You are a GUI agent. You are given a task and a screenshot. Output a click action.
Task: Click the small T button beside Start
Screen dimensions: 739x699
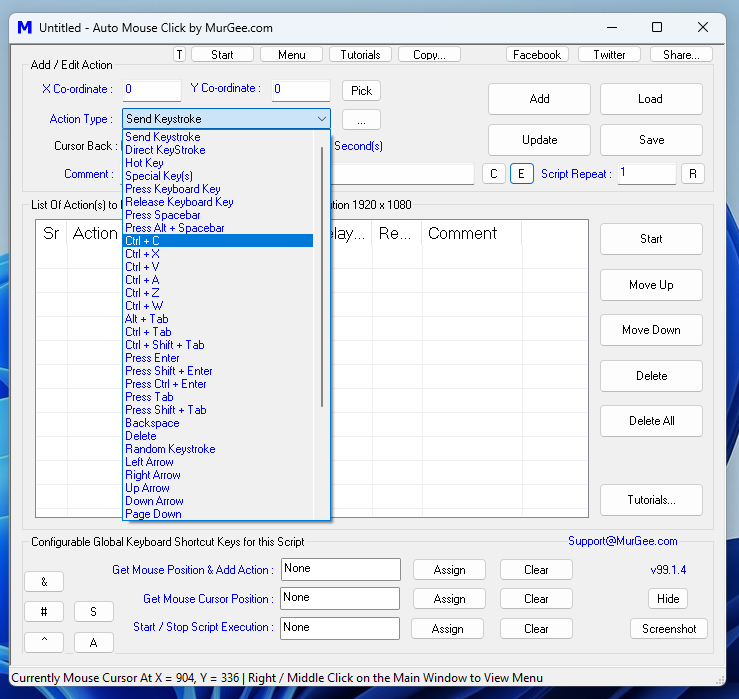pos(179,55)
